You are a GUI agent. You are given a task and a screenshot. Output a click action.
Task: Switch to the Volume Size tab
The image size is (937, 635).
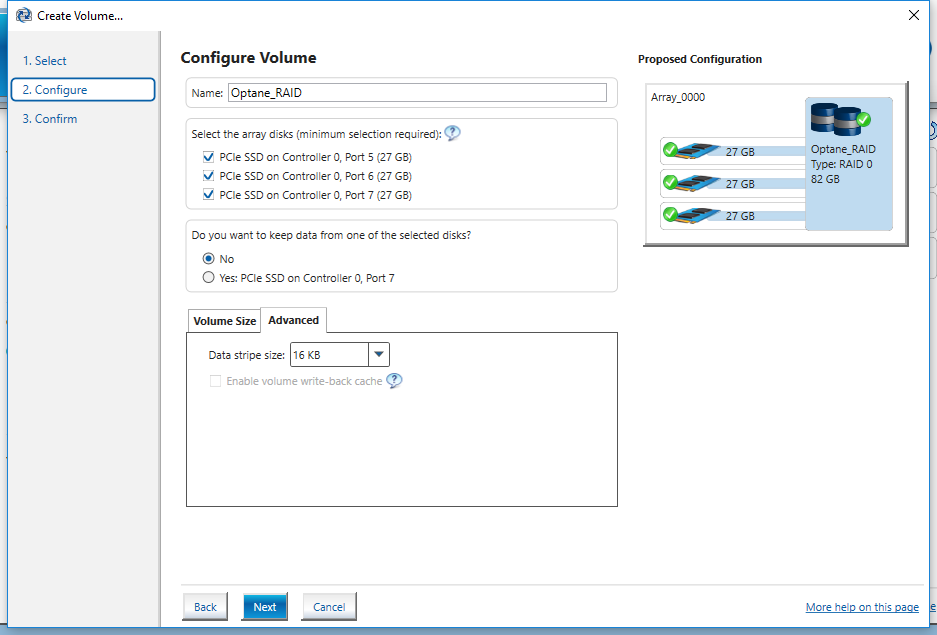(x=224, y=321)
